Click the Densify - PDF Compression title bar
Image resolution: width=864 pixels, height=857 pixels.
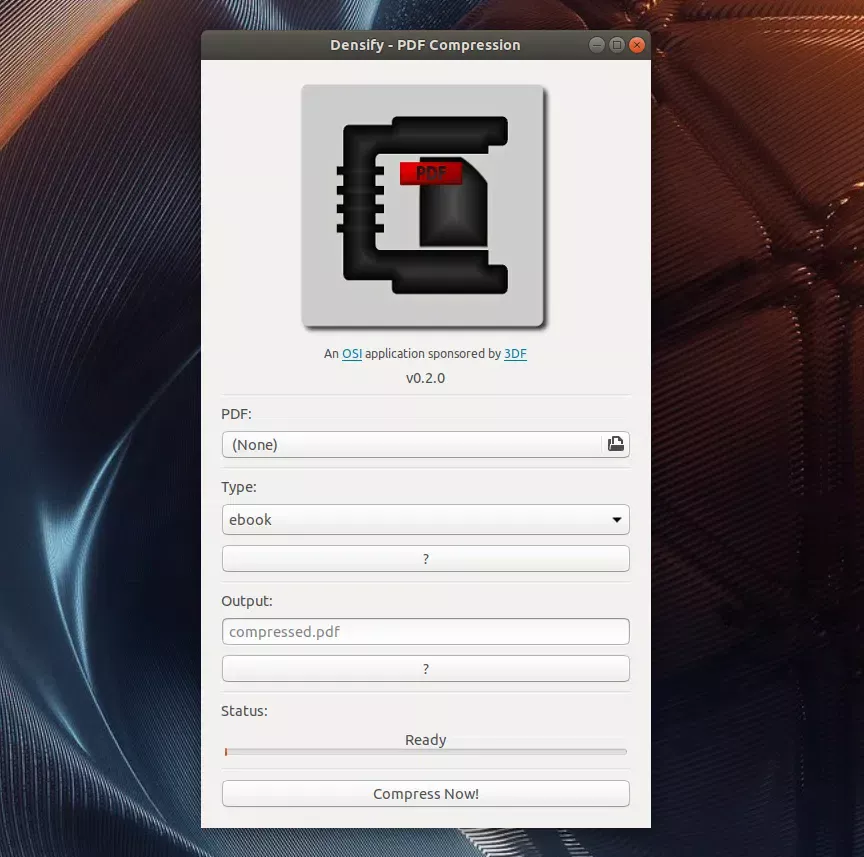pos(425,45)
